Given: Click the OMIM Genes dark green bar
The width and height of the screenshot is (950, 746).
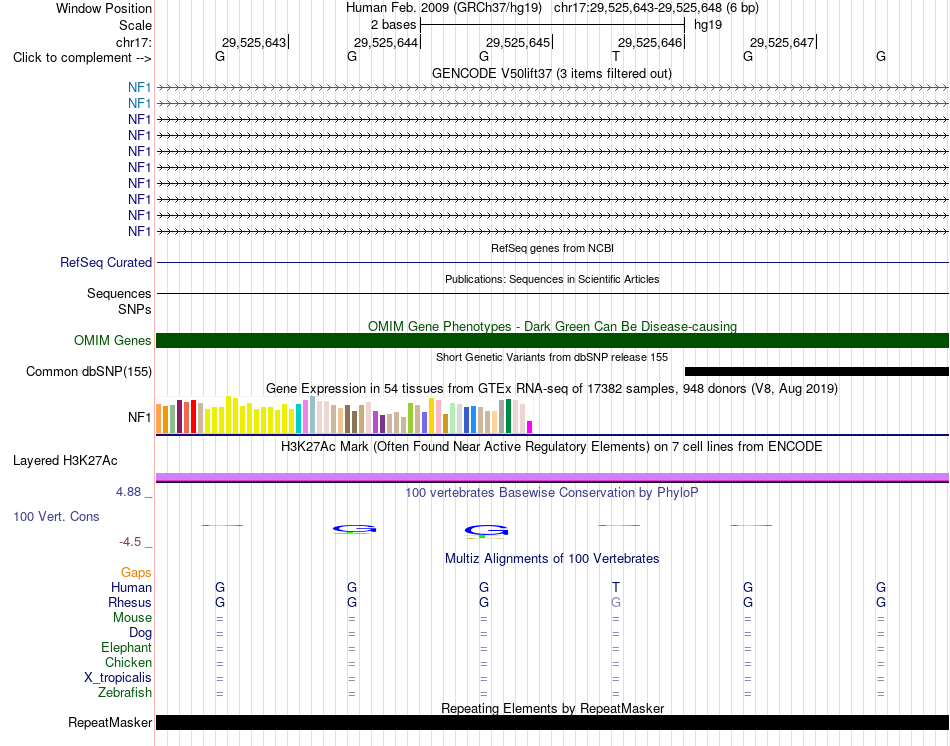Looking at the screenshot, I should pos(553,341).
